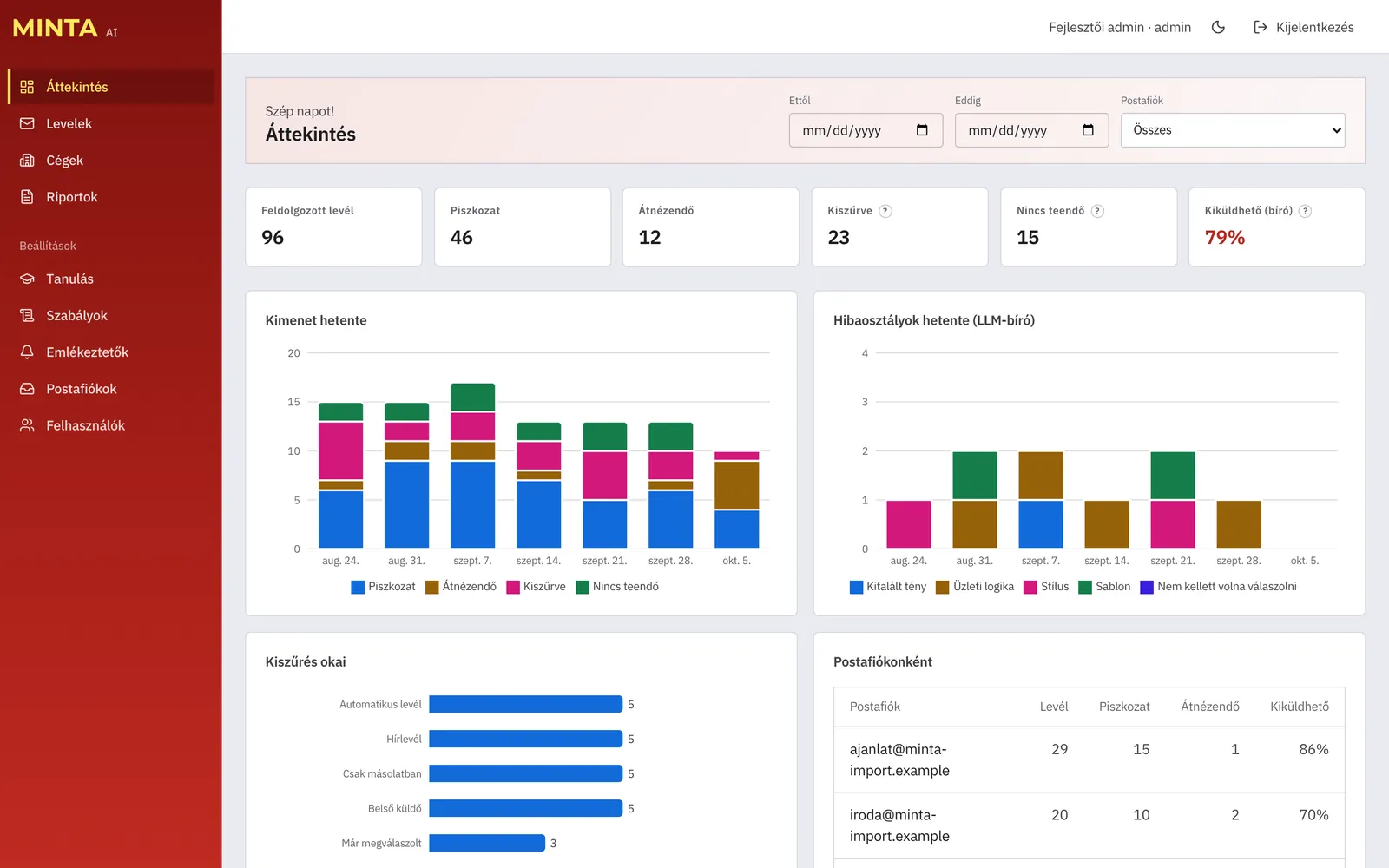Click the Emlékeztetők bell icon

tap(27, 352)
